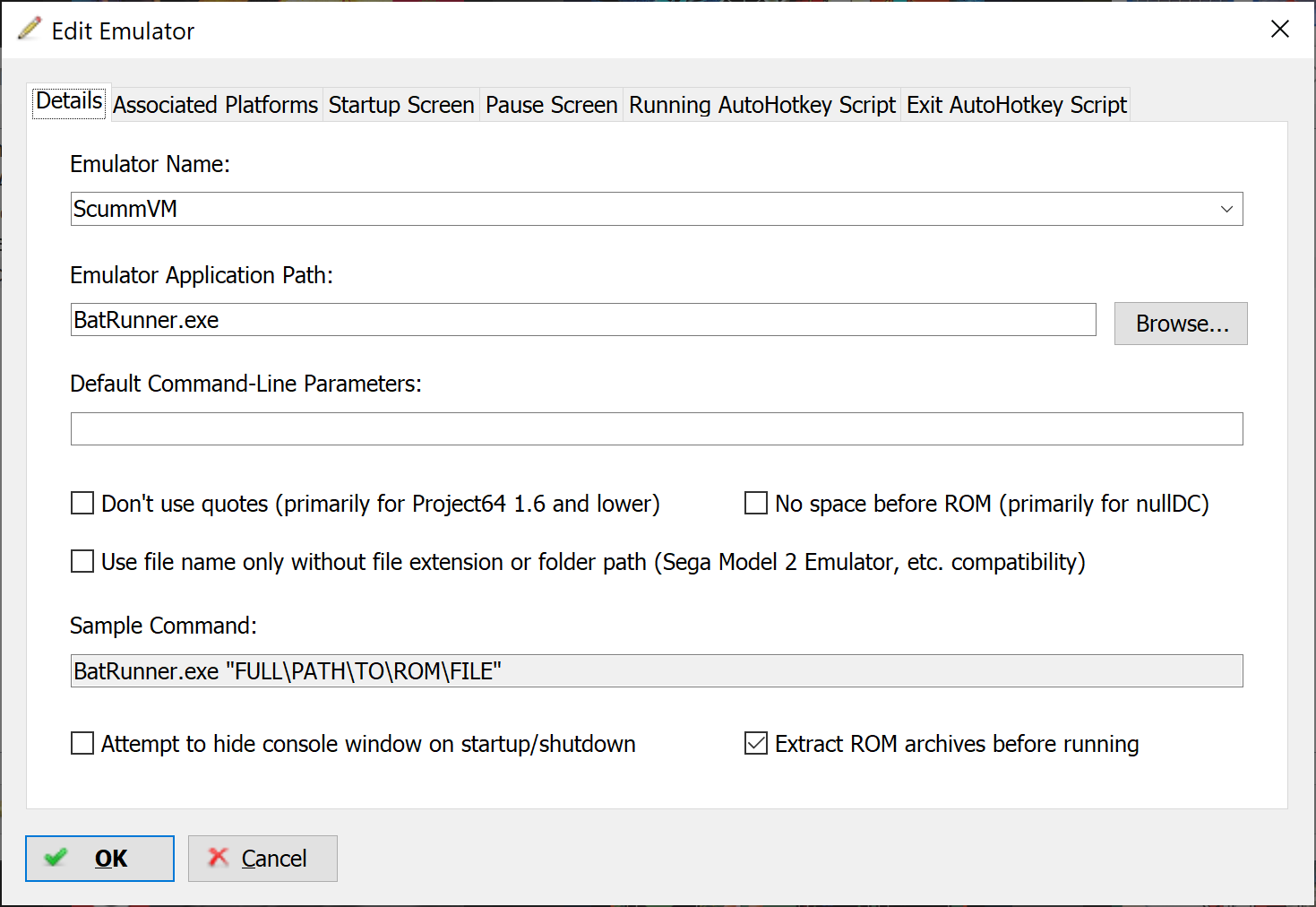Close the Edit Emulator dialog
The image size is (1316, 907).
1280,29
